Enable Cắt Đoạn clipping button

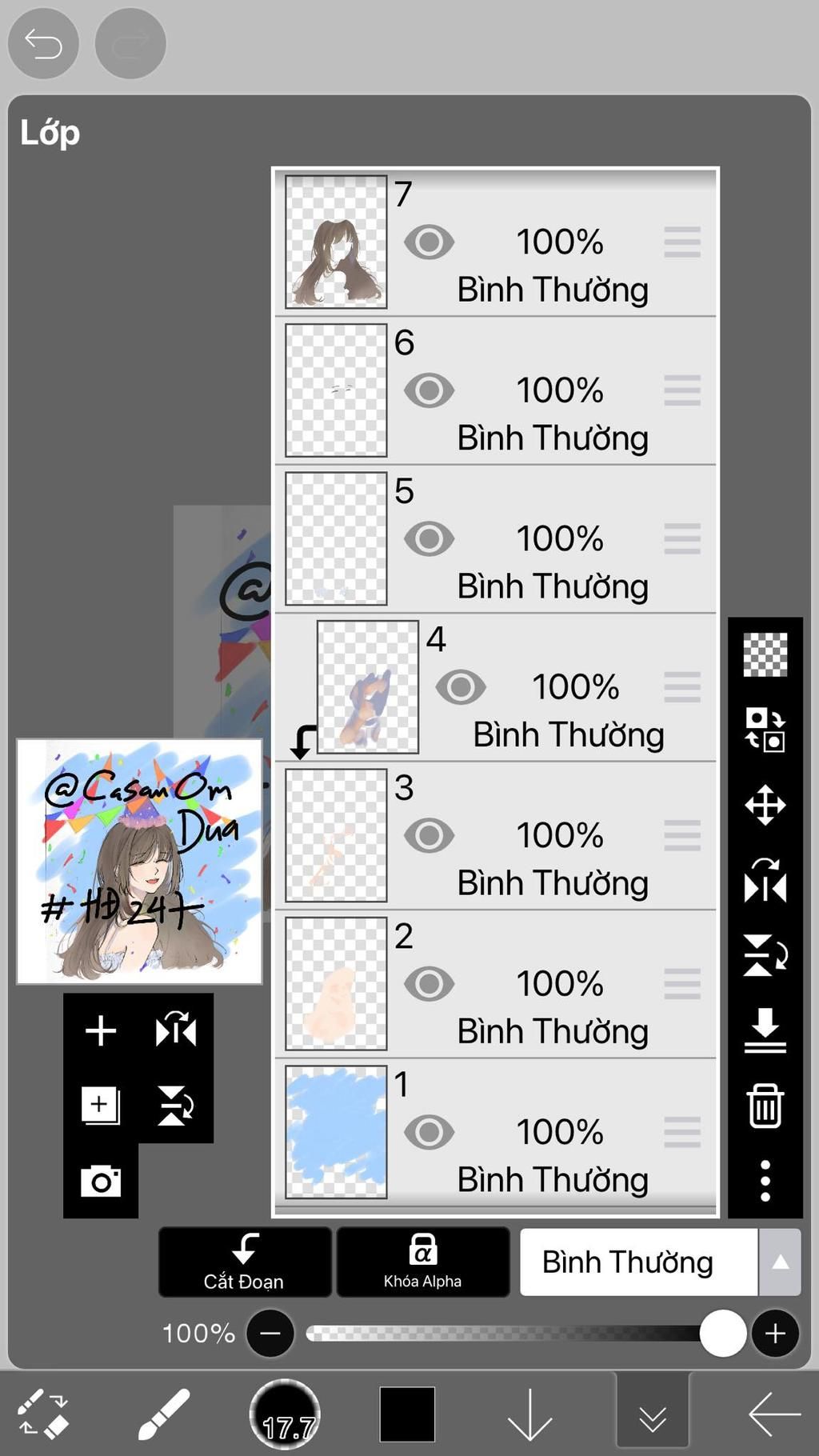[245, 1262]
